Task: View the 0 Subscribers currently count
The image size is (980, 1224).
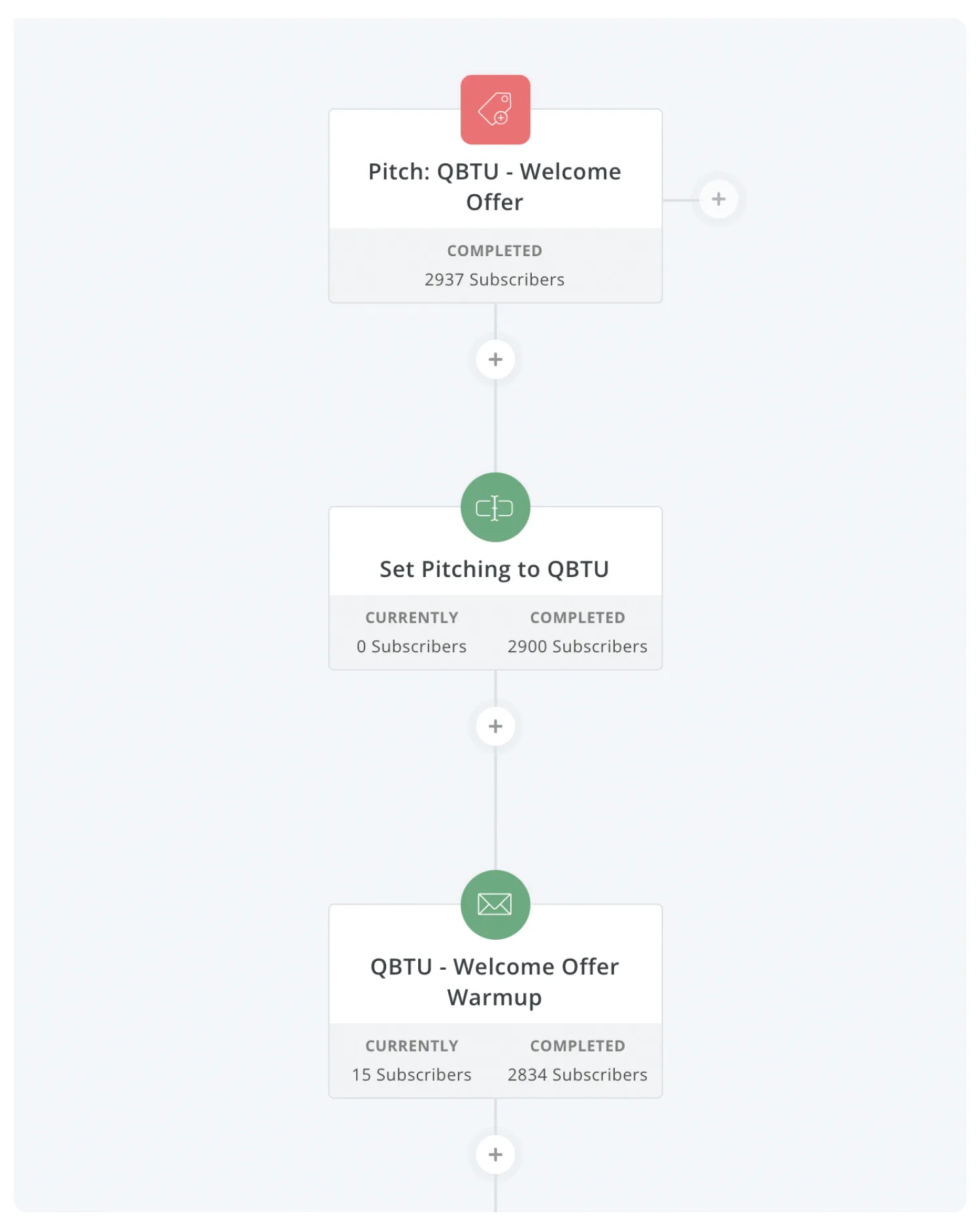Action: pos(412,646)
